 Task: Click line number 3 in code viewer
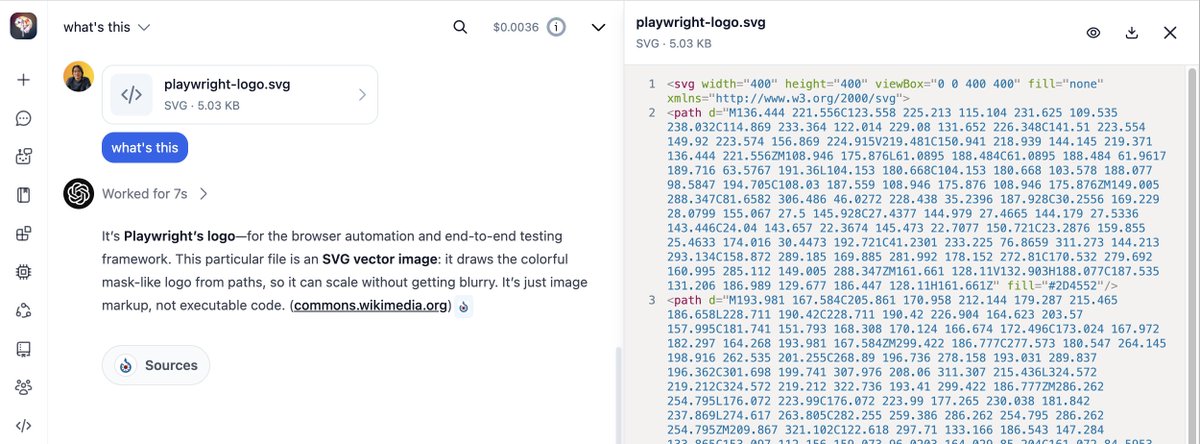(651, 300)
